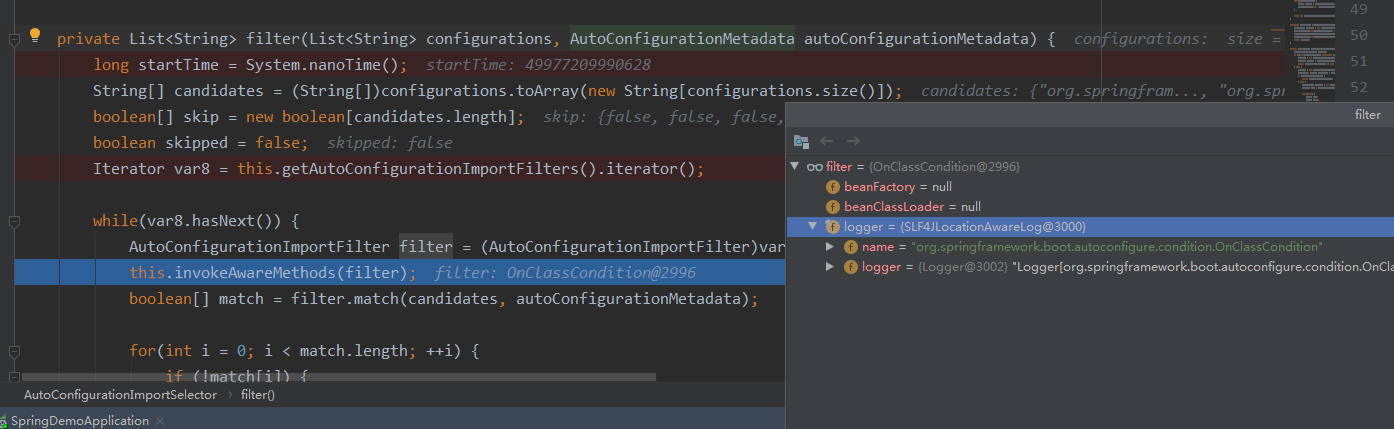Click the back arrow in filter popup
The image size is (1394, 429).
pos(827,142)
